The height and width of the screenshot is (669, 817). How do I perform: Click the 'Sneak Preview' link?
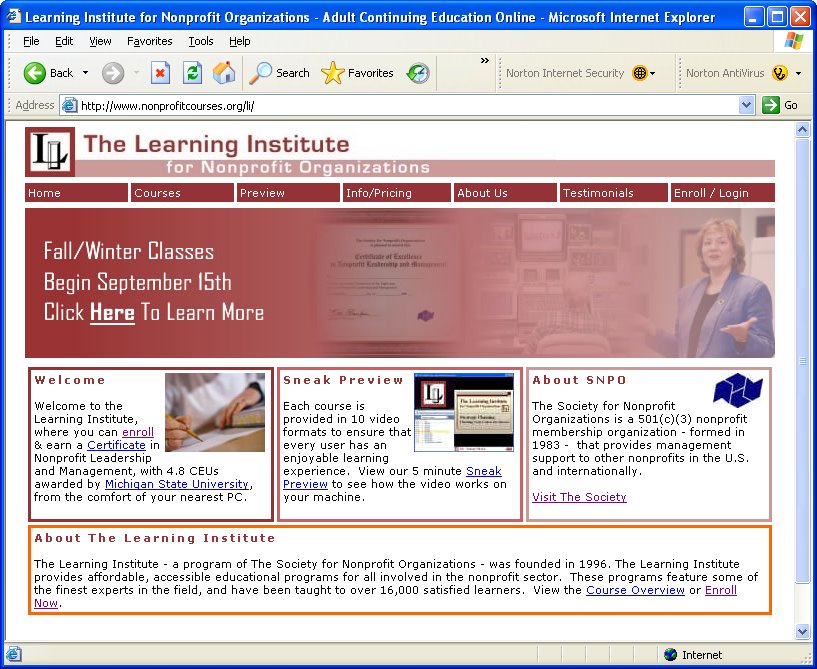coord(484,471)
